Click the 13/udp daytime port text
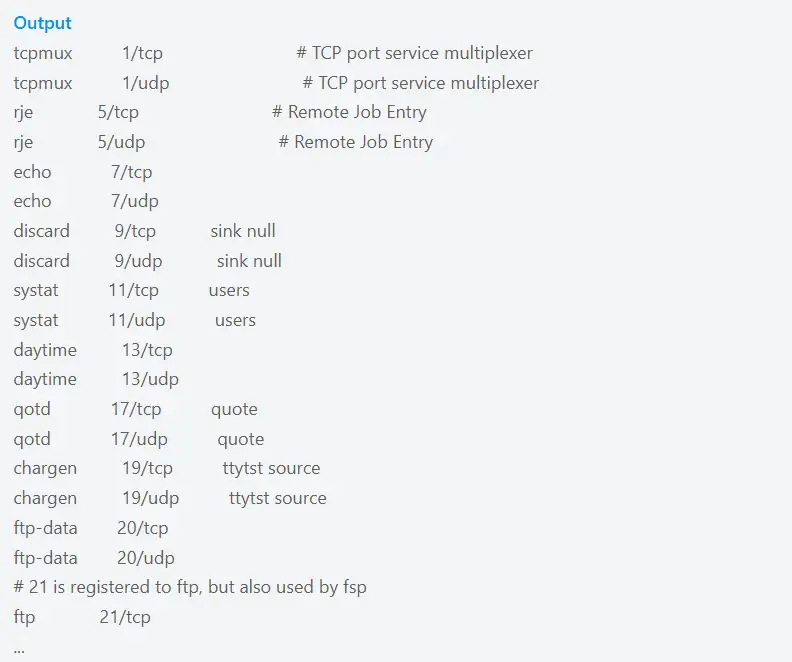This screenshot has height=662, width=792. point(150,379)
